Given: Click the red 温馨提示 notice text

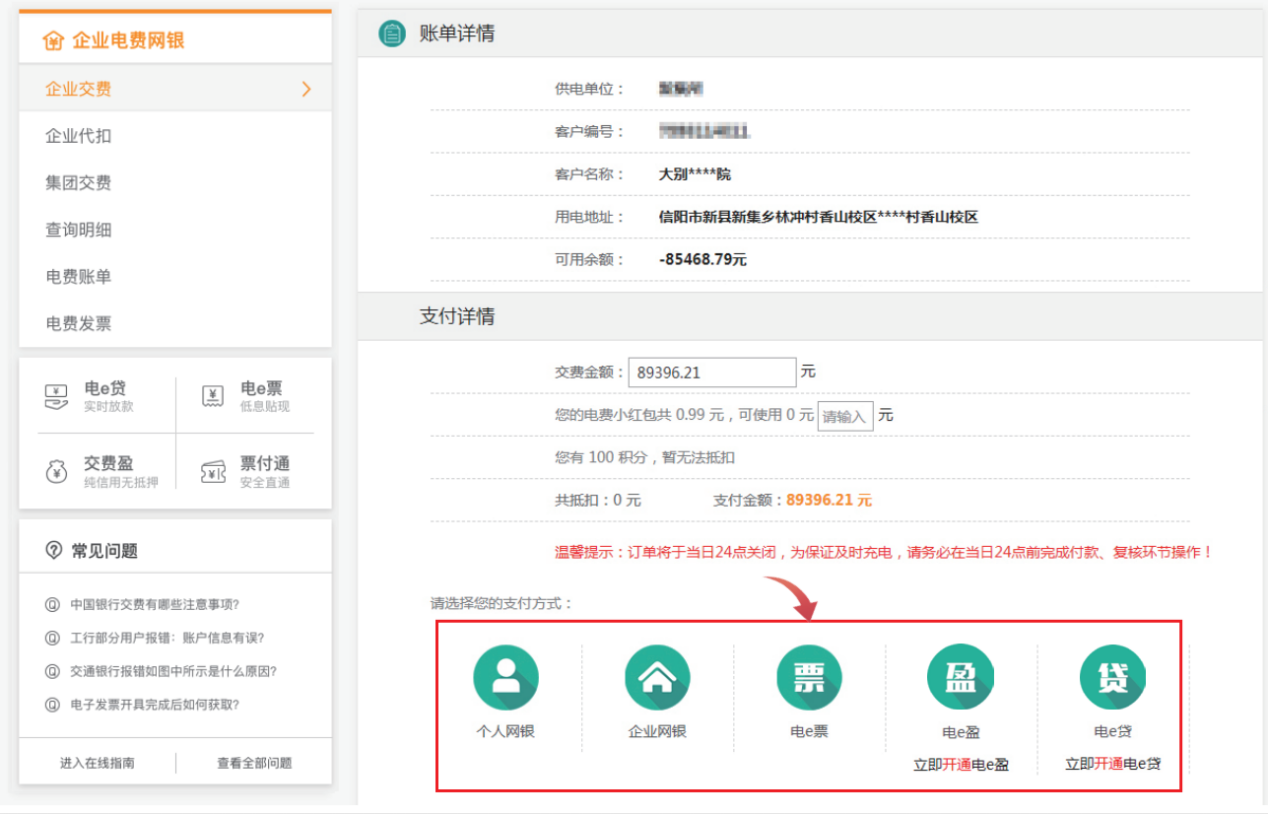Looking at the screenshot, I should (884, 551).
